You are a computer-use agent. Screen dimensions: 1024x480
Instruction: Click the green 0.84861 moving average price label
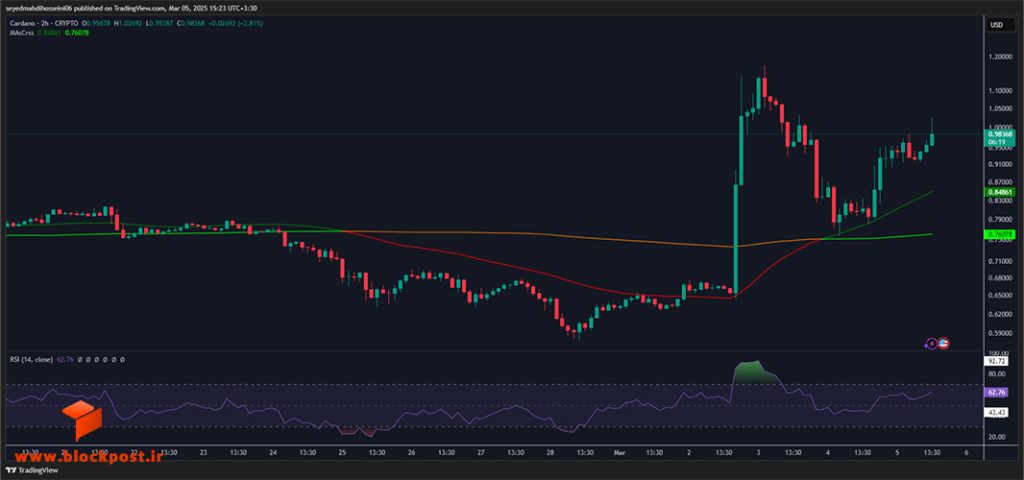999,192
